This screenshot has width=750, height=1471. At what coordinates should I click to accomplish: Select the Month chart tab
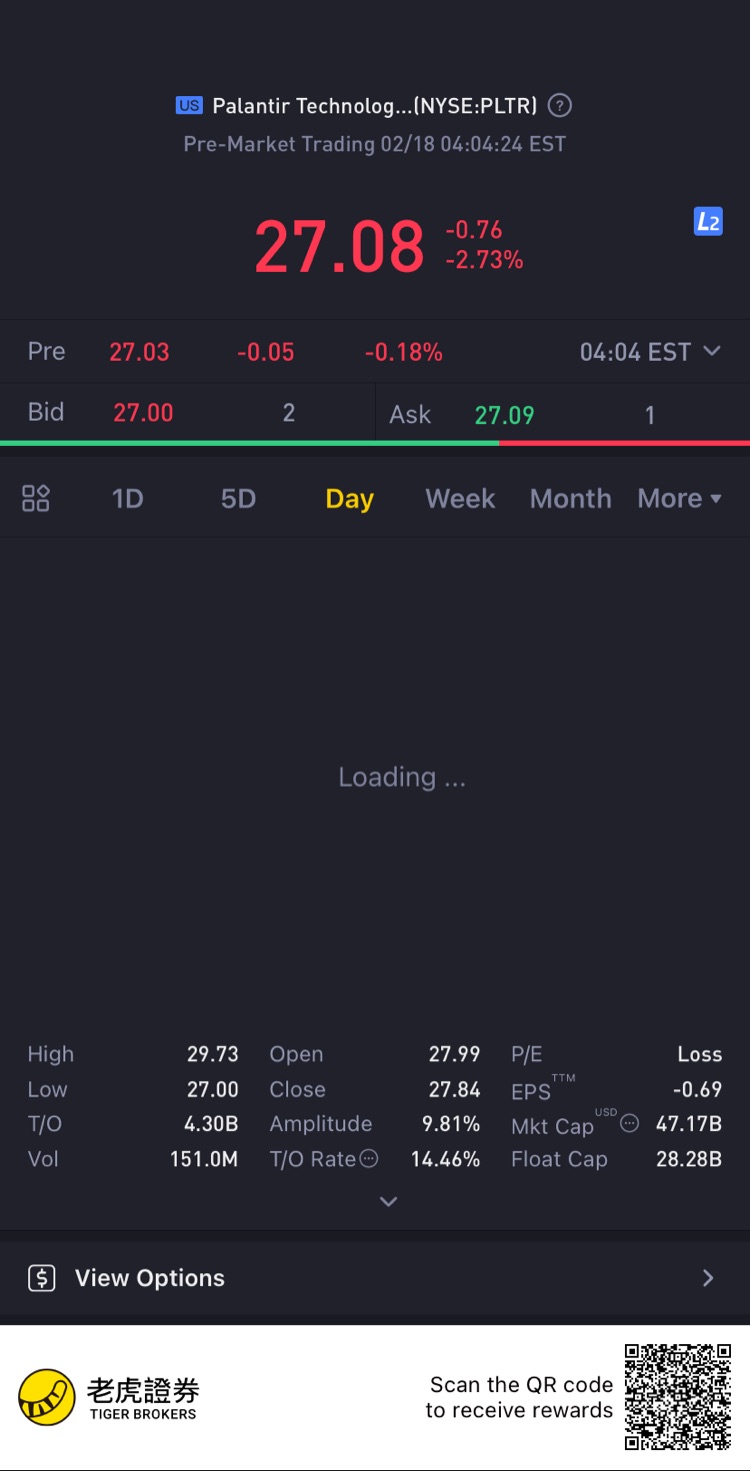click(570, 498)
